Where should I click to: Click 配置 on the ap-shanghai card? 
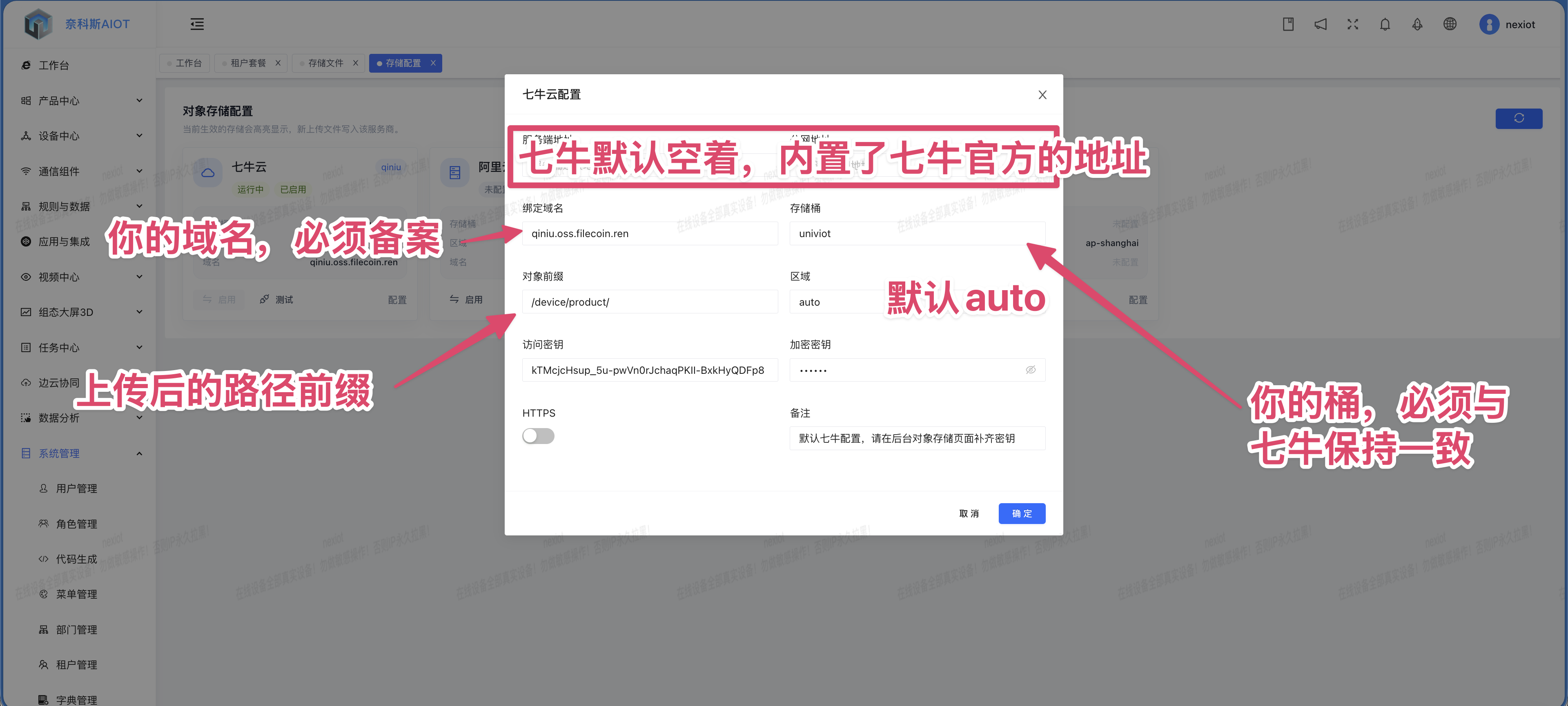pos(1138,300)
